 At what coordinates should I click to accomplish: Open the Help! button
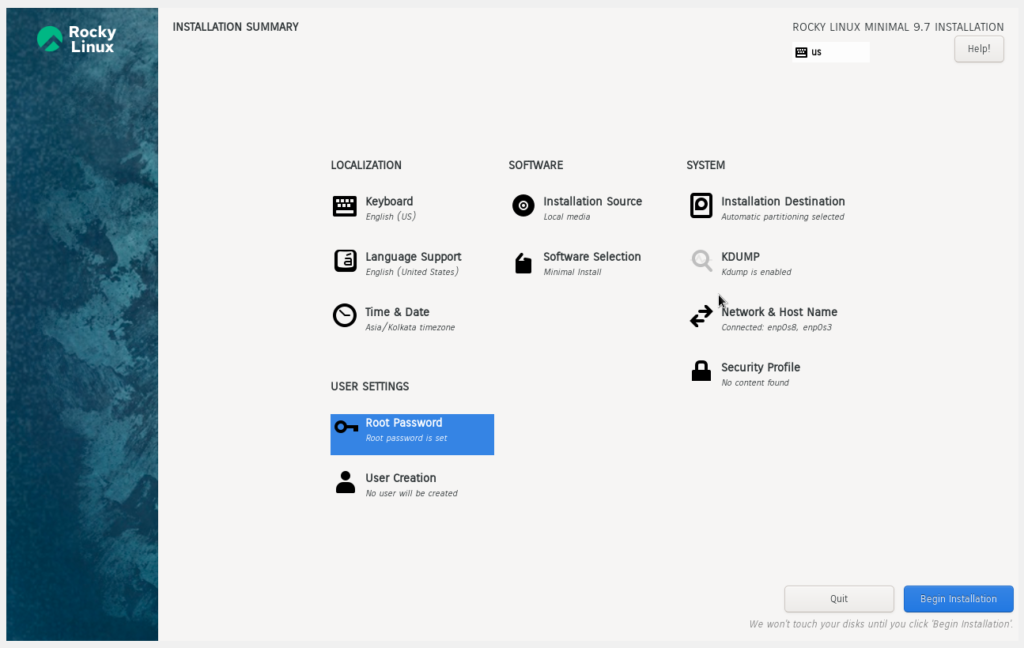(978, 48)
